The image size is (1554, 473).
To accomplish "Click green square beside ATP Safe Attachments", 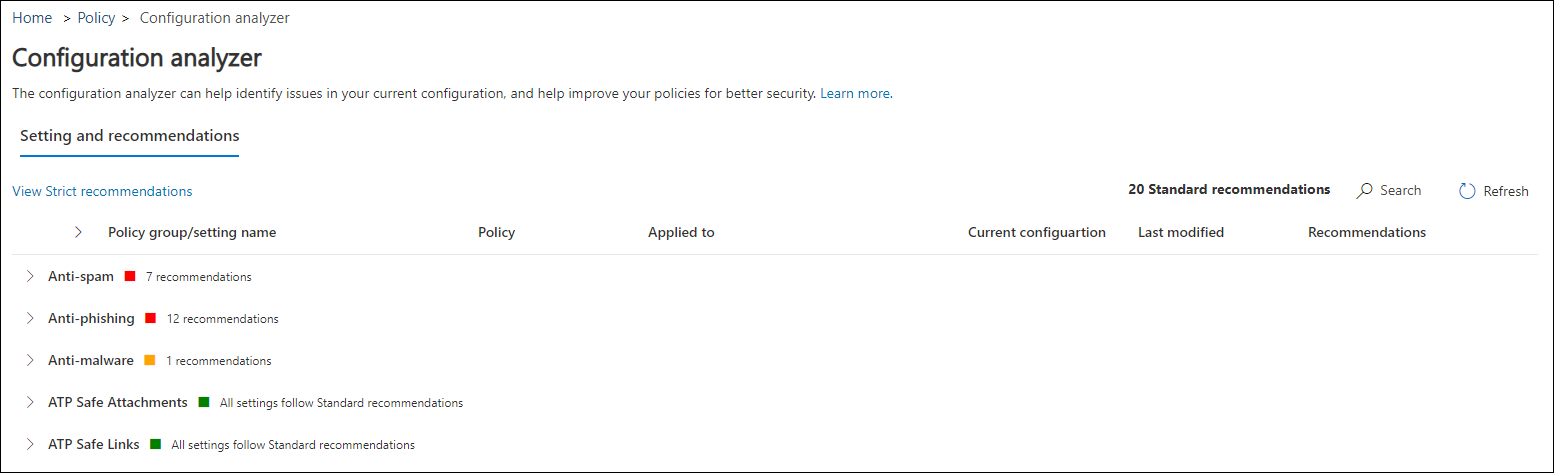I will point(204,402).
